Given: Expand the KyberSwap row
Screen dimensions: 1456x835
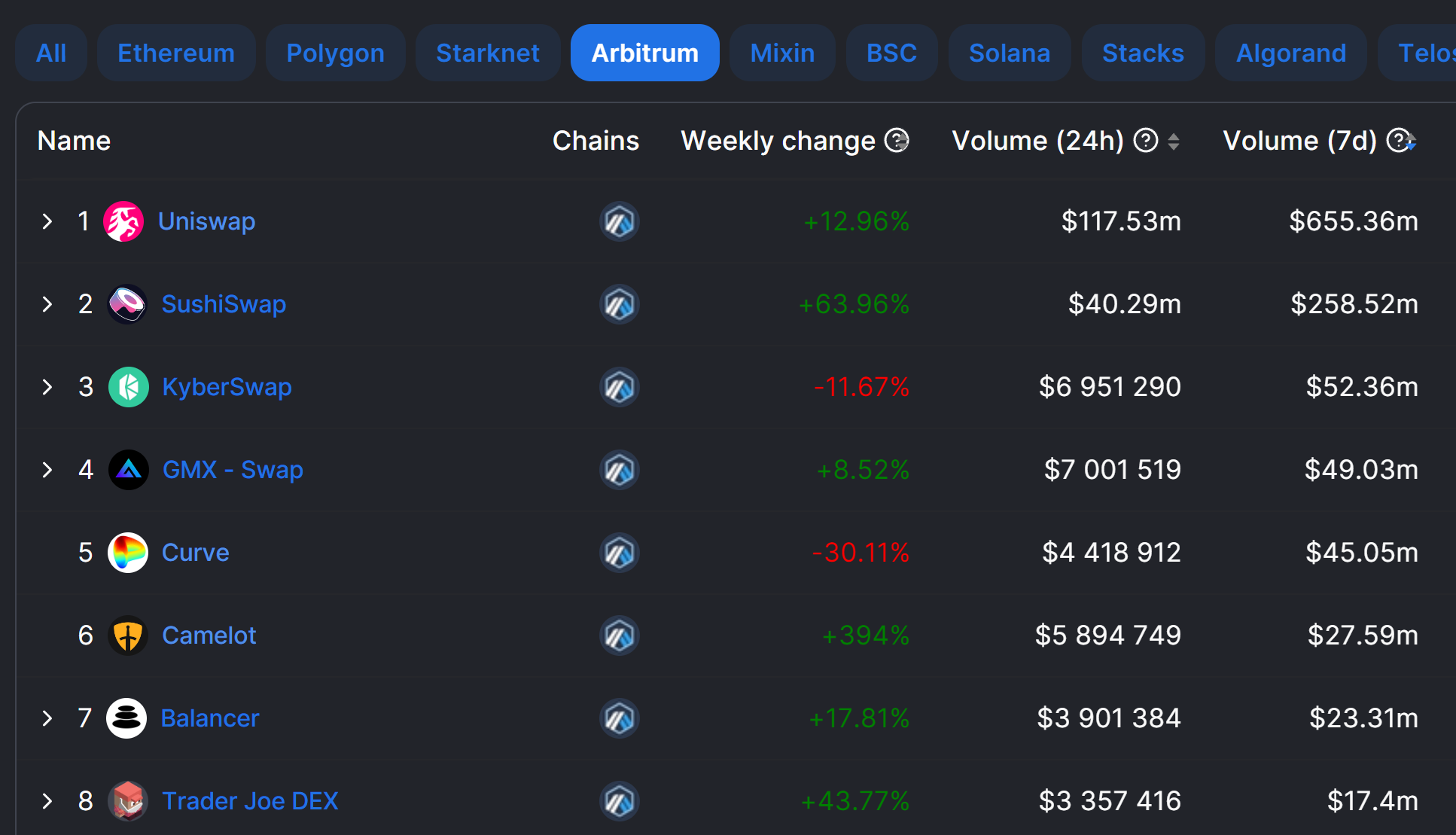Looking at the screenshot, I should [47, 387].
